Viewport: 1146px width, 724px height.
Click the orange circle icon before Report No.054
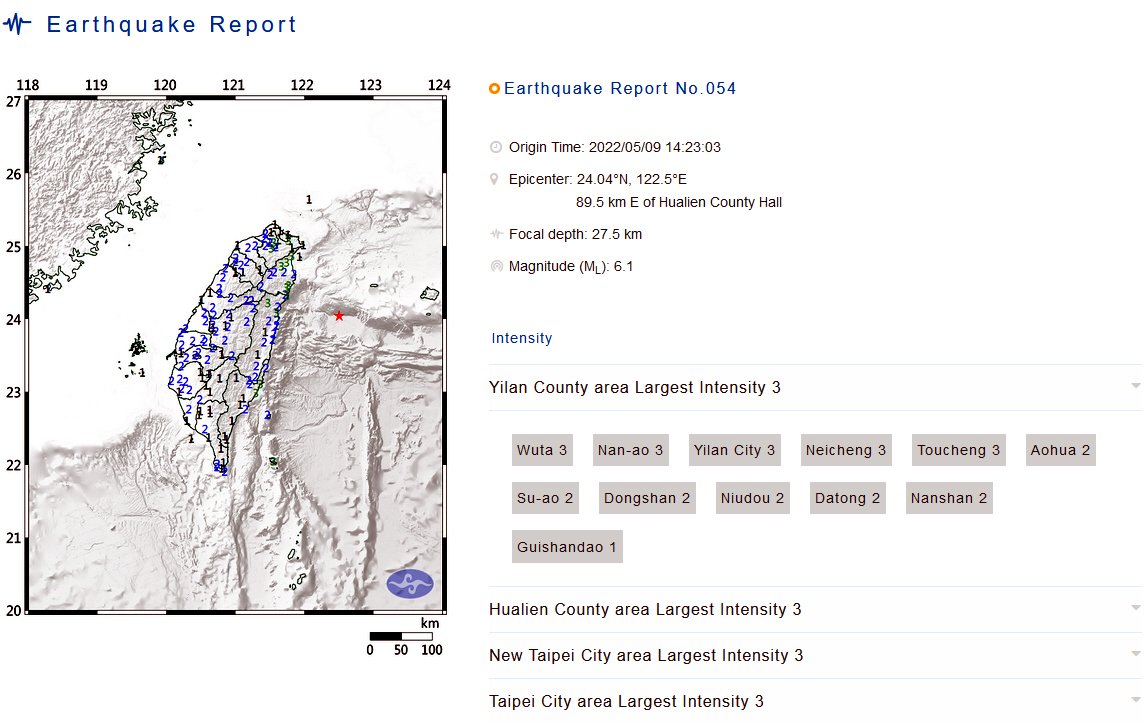coord(495,88)
